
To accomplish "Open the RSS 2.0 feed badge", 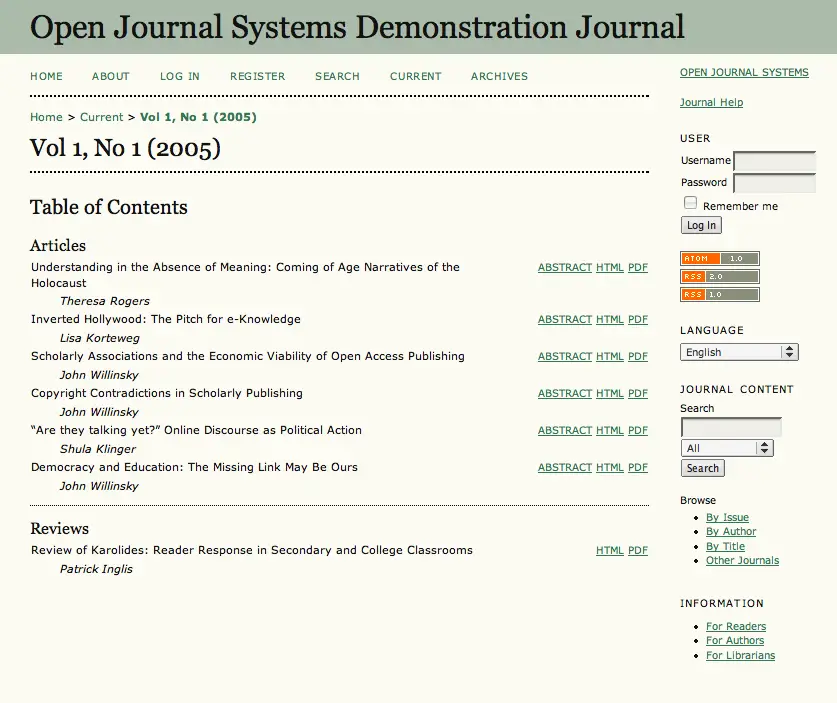I will 719,277.
